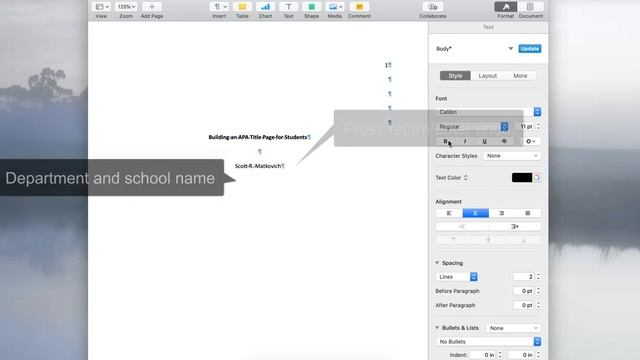Increase paragraph indent
This screenshot has width=640, height=360.
pos(515,227)
